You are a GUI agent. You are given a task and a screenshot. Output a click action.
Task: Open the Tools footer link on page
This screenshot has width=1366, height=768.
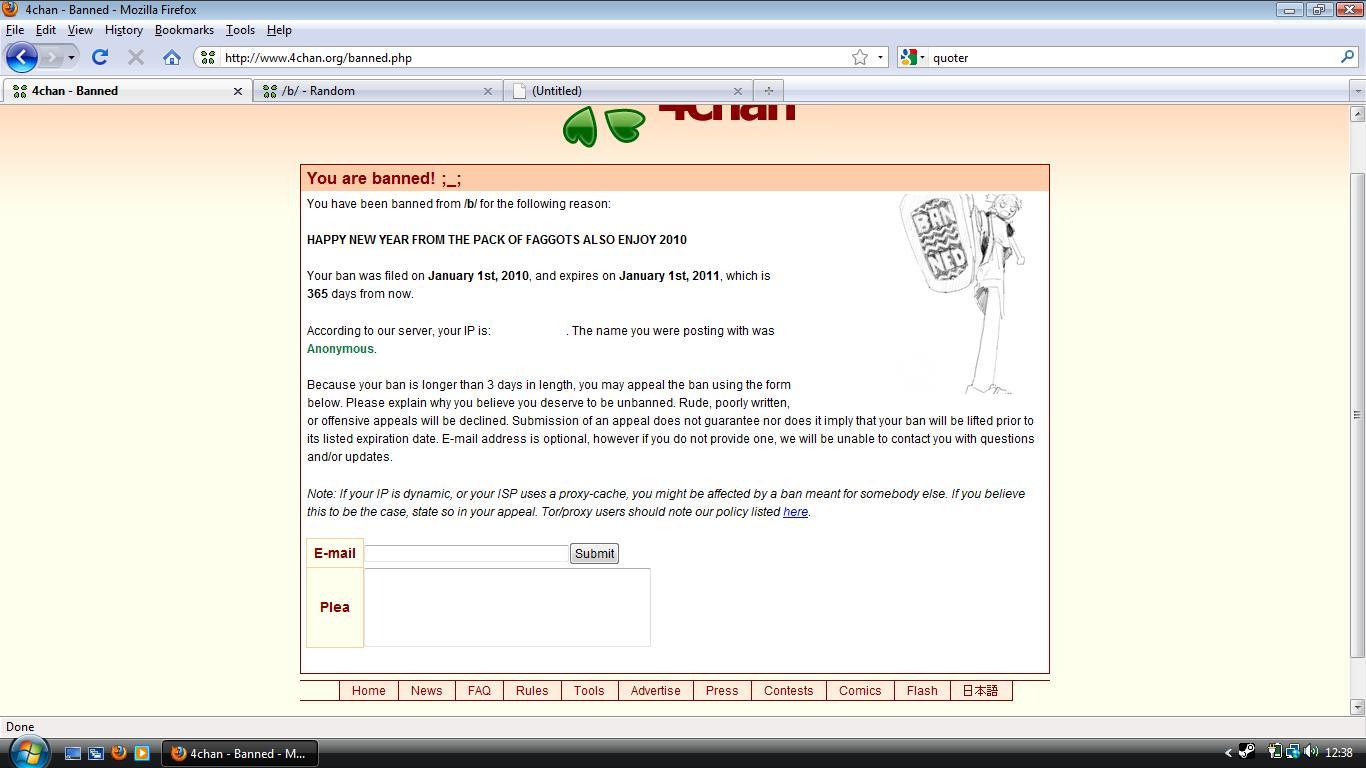tap(589, 691)
